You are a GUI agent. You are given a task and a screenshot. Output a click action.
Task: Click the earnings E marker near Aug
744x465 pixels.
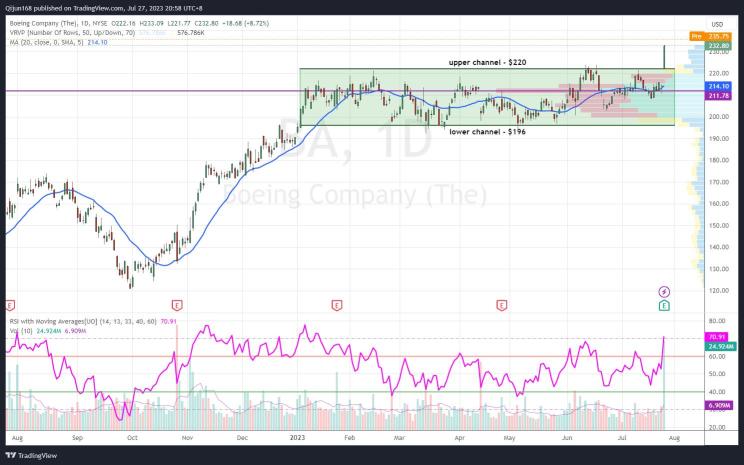[10, 305]
